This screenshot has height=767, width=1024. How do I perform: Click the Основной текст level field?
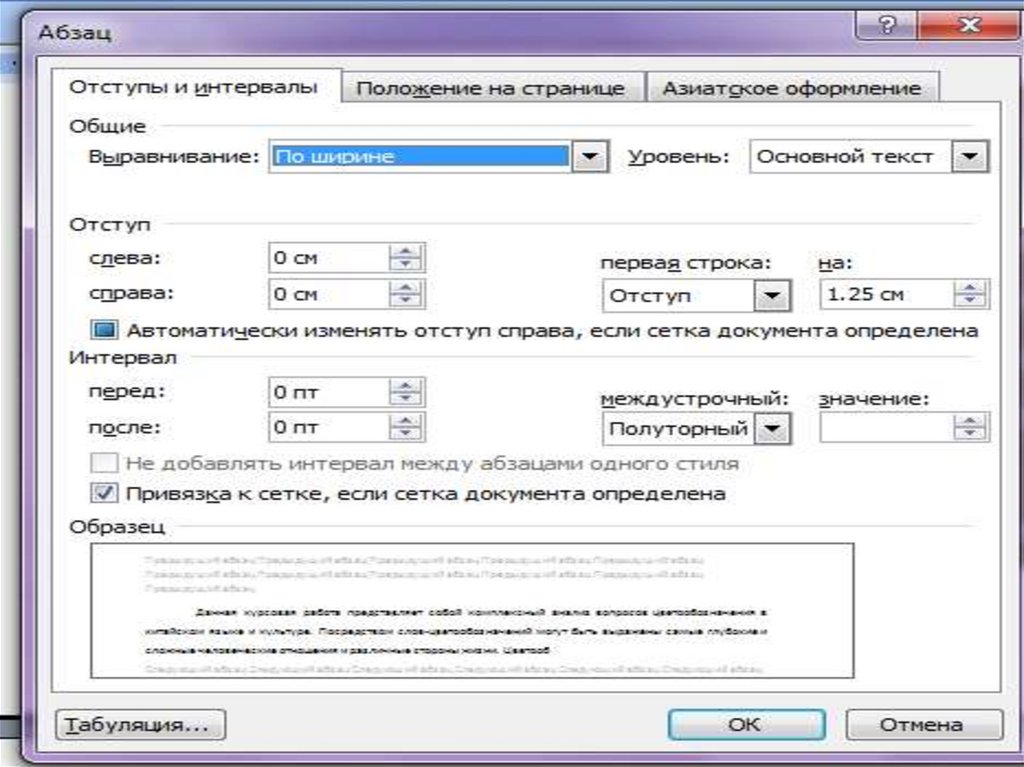(851, 156)
